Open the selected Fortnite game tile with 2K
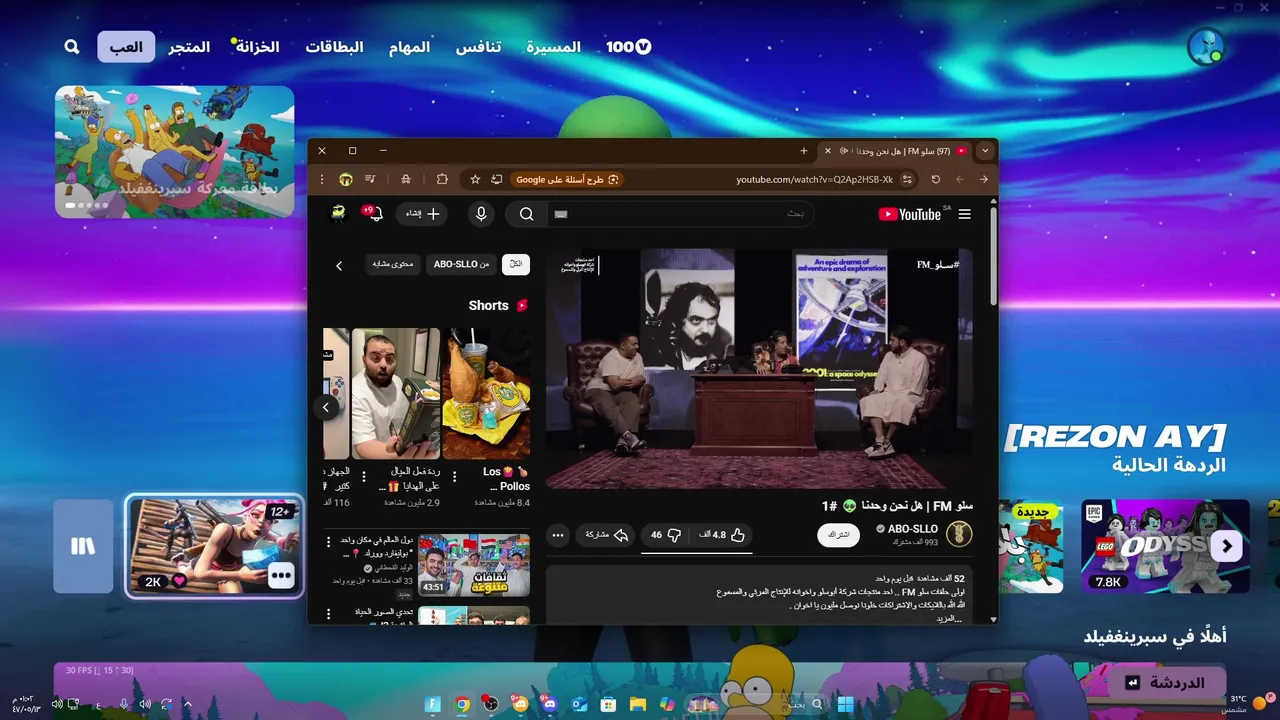This screenshot has width=1280, height=720. 215,546
